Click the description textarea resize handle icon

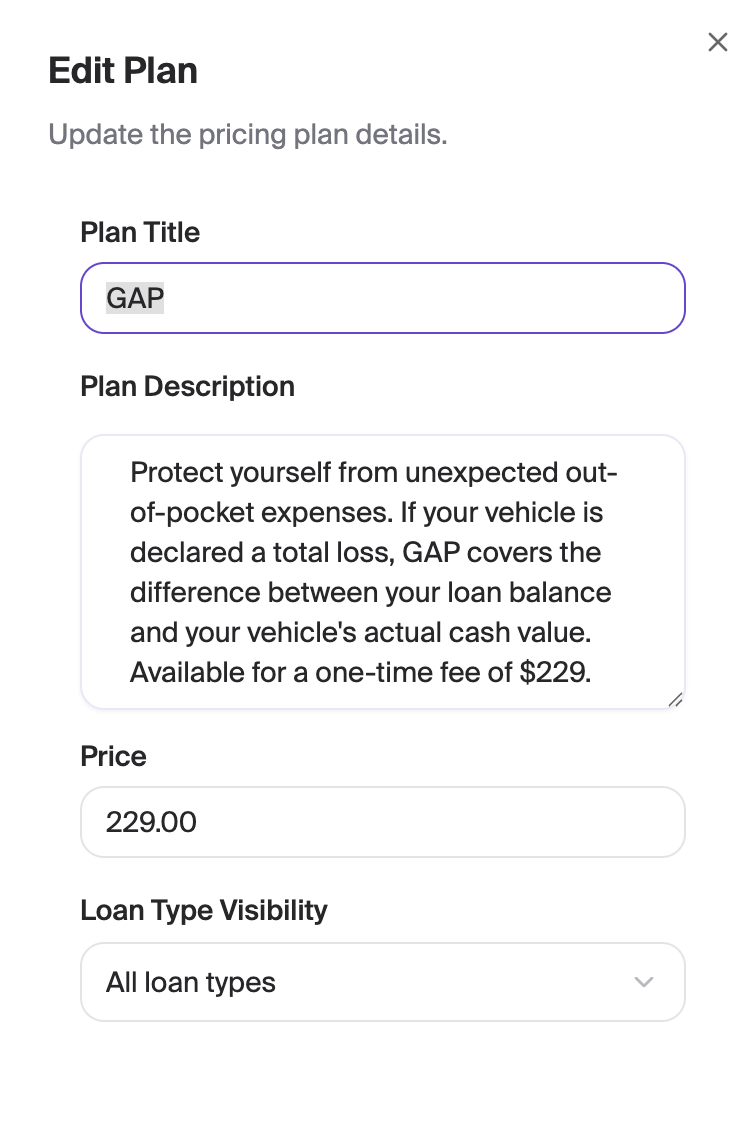click(x=675, y=699)
